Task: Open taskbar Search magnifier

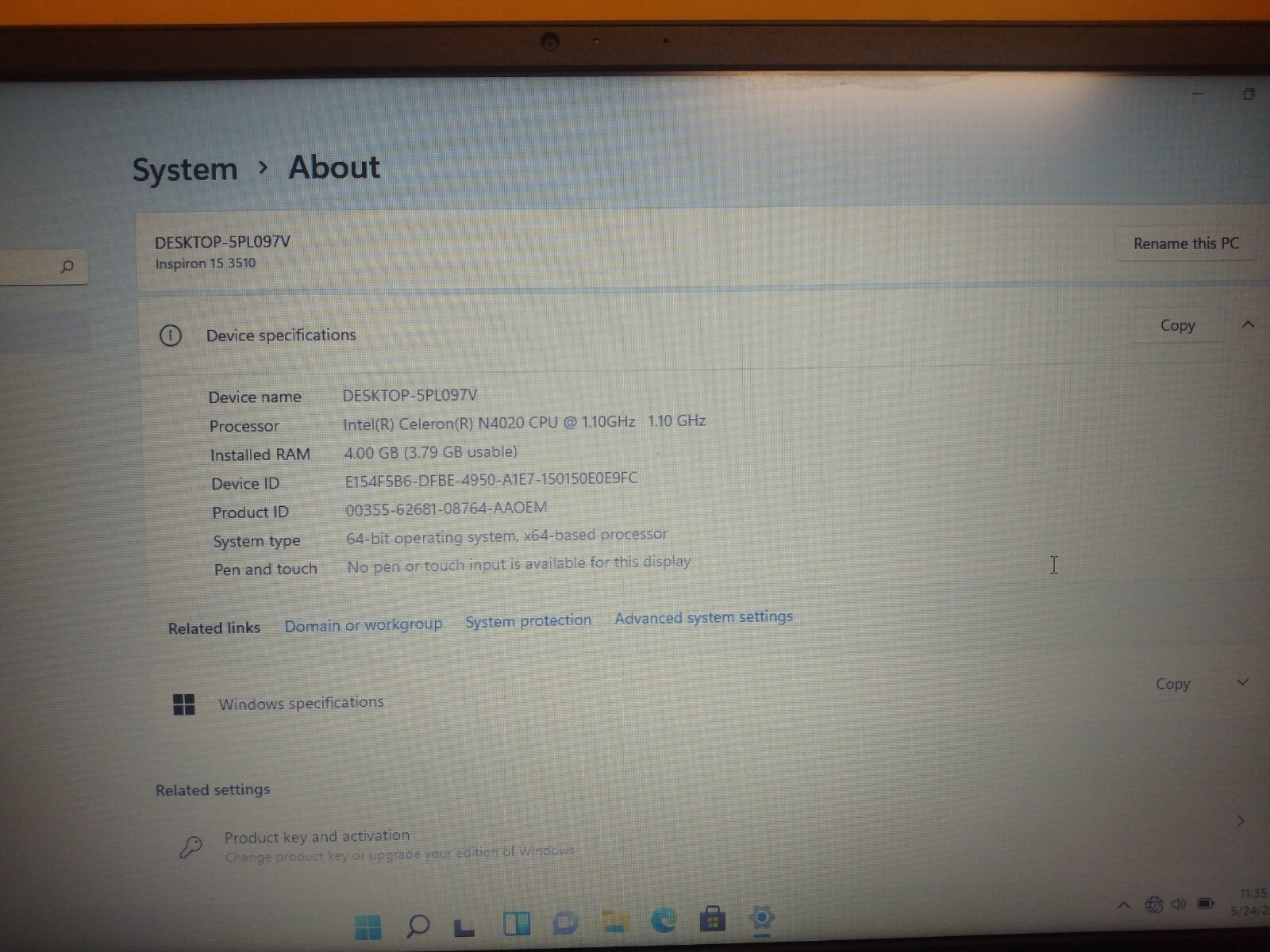Action: point(418,925)
